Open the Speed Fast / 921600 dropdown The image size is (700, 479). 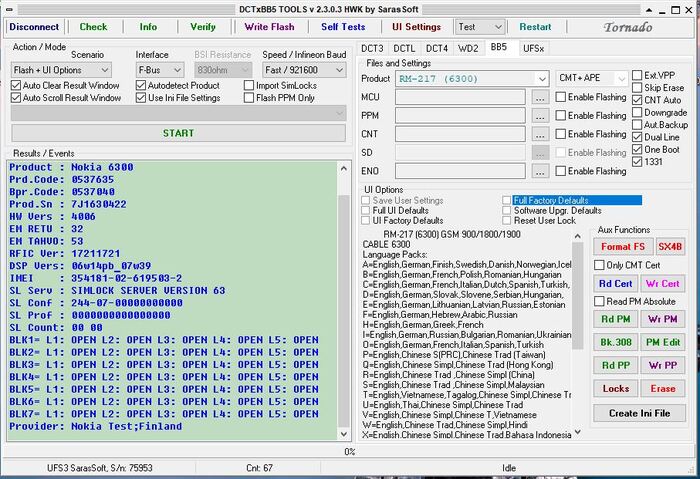tap(304, 70)
